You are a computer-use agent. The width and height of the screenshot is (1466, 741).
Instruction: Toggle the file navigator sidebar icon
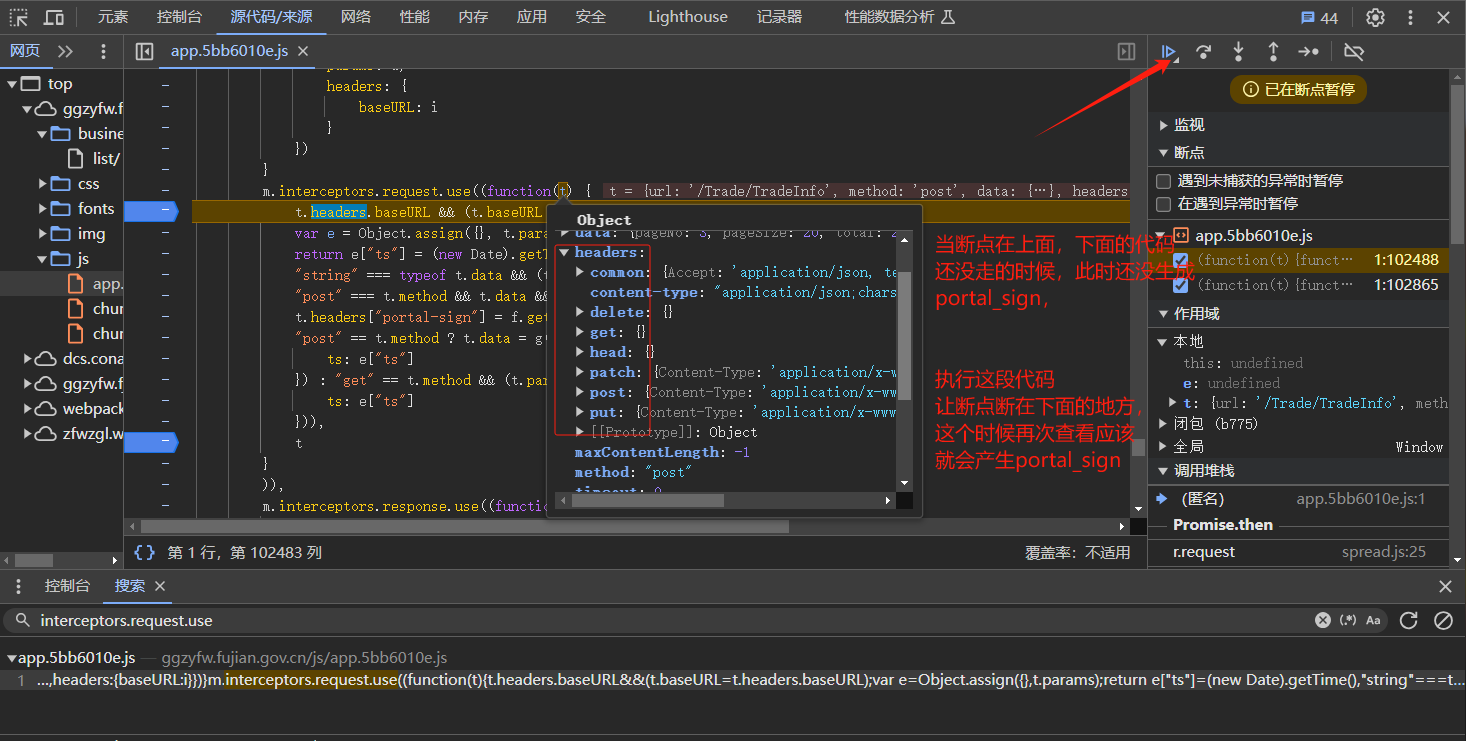tap(144, 51)
